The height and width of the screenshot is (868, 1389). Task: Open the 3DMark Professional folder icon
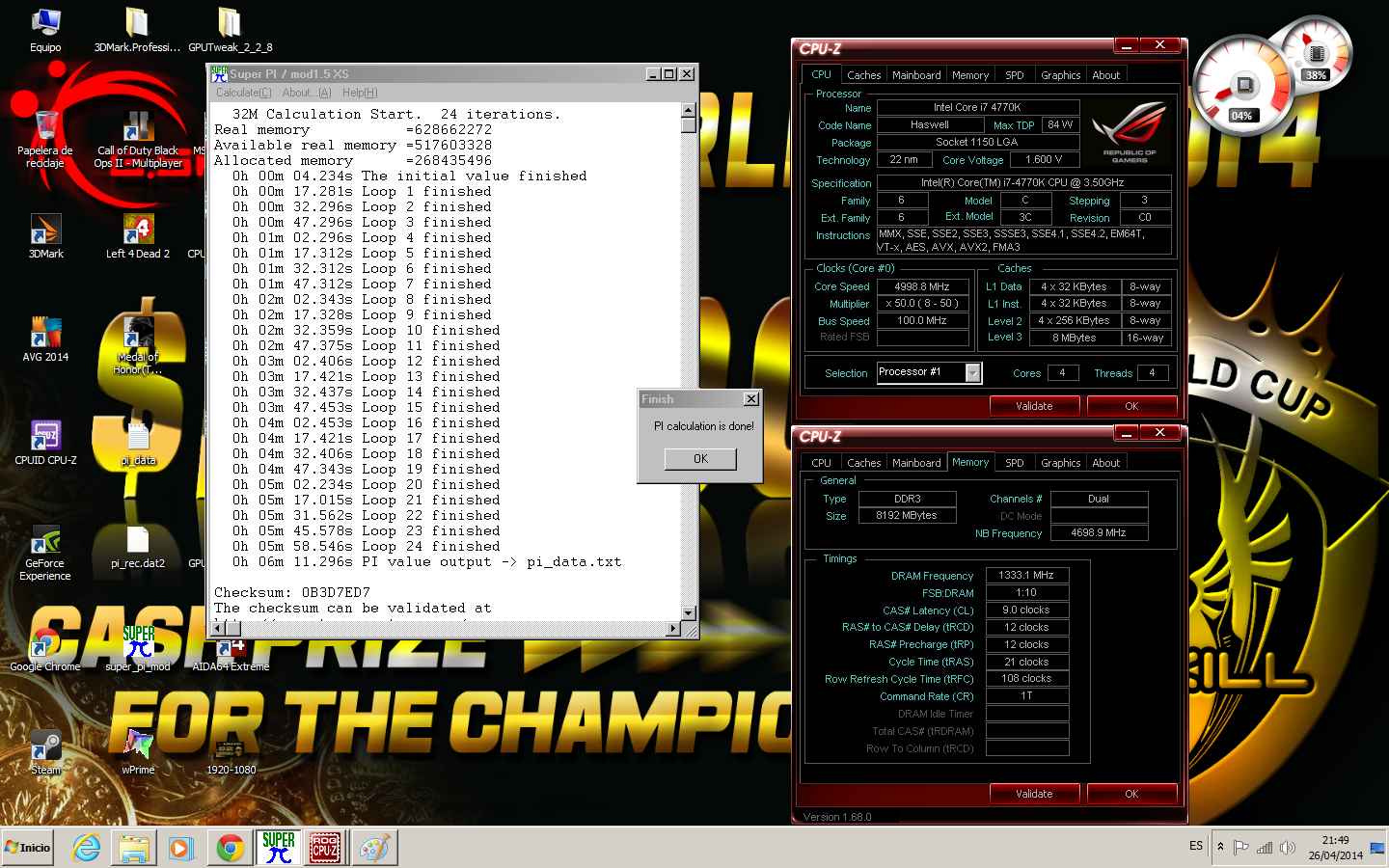pyautogui.click(x=137, y=29)
